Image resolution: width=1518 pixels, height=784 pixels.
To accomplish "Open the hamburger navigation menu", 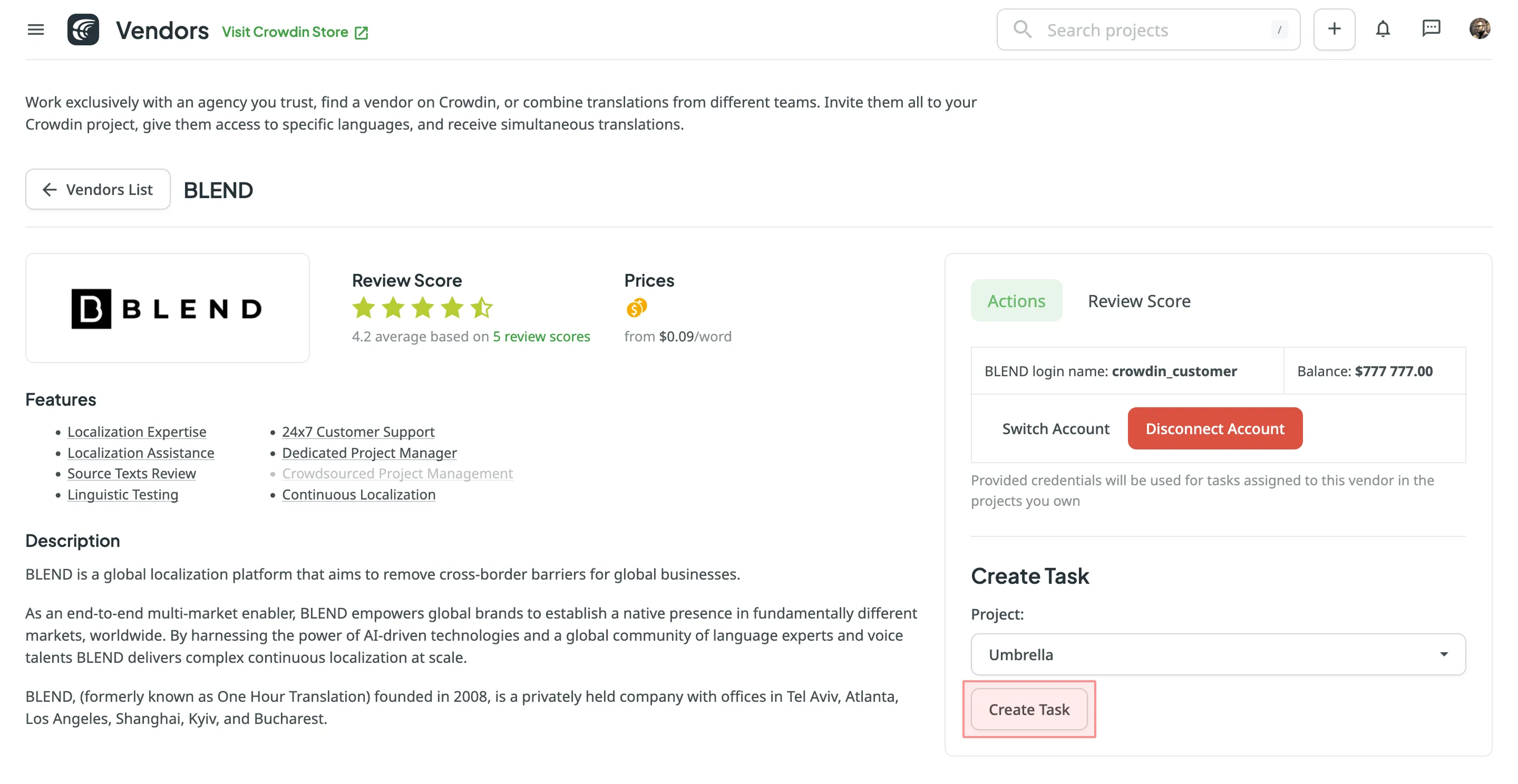I will coord(36,30).
